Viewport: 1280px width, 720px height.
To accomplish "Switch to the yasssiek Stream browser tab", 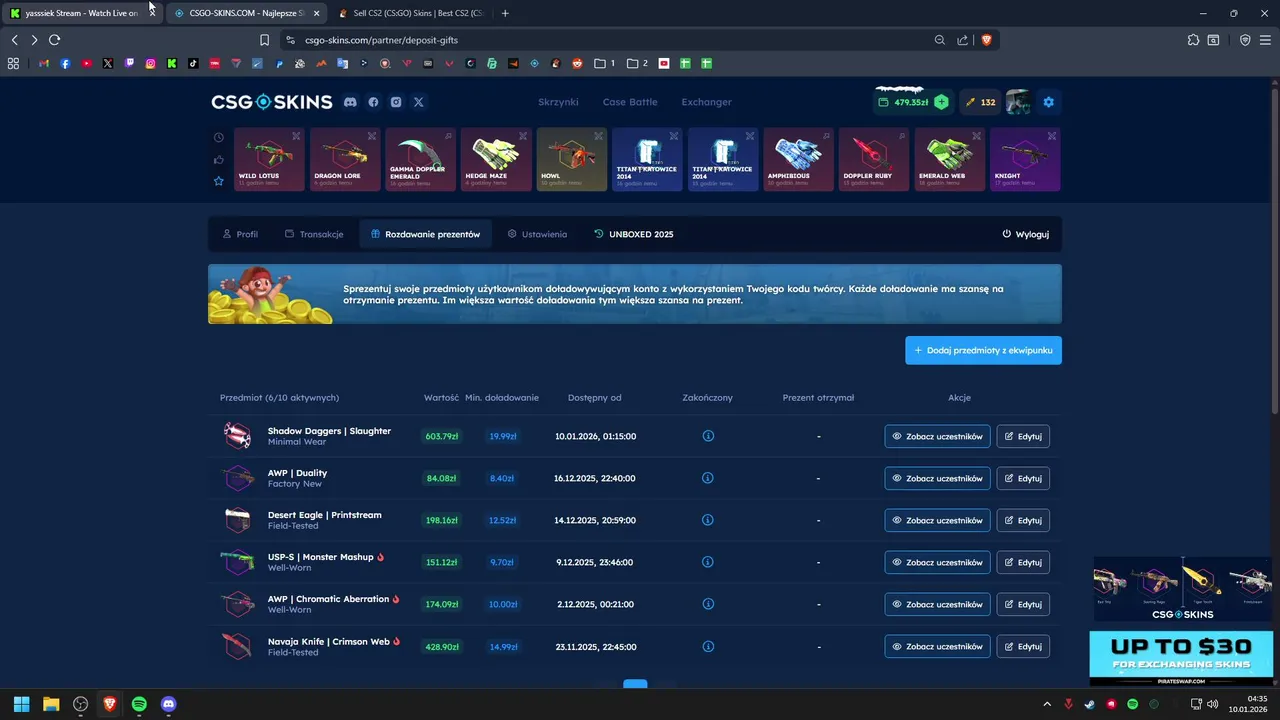I will point(80,13).
